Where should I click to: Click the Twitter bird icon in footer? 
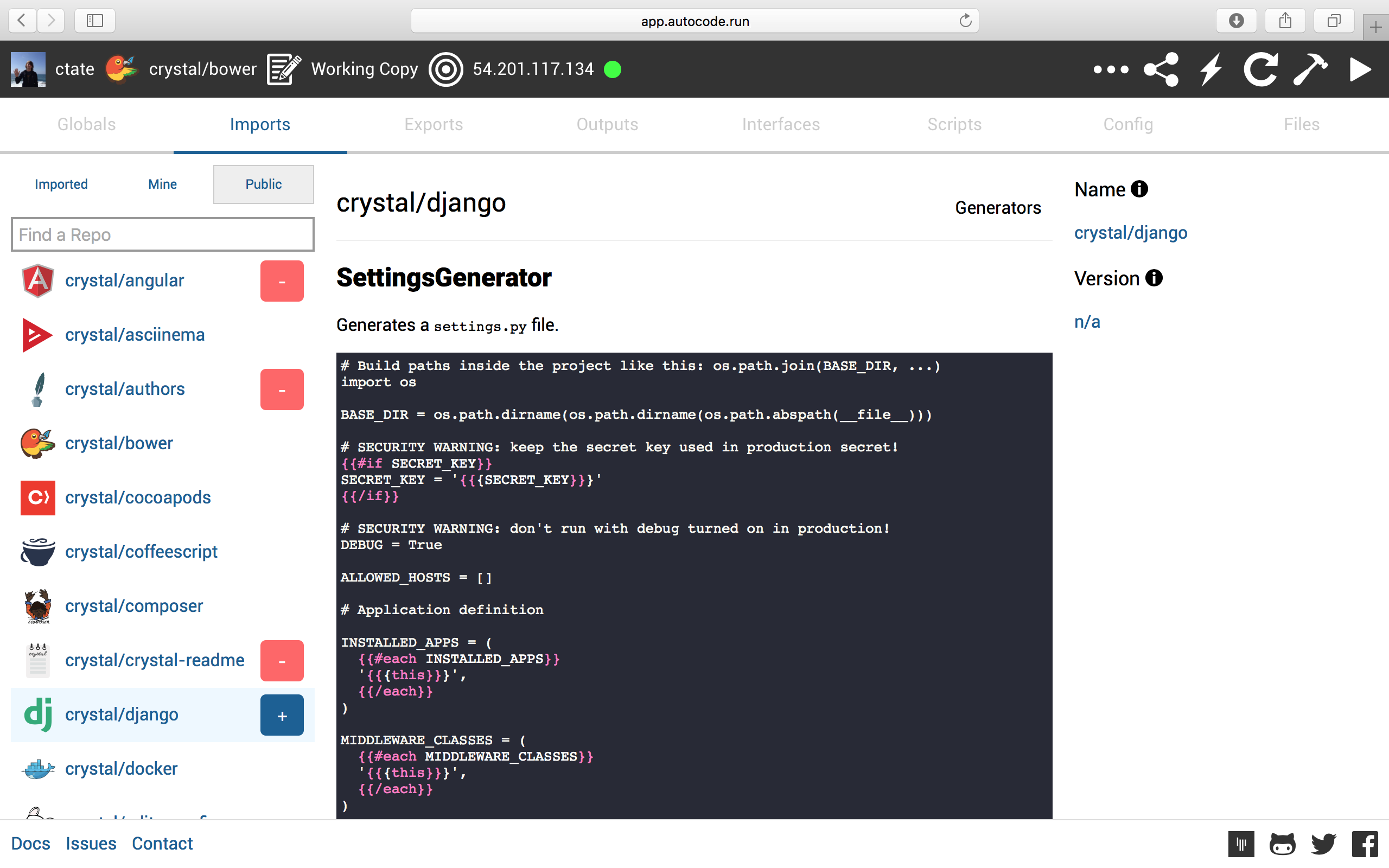(1323, 843)
